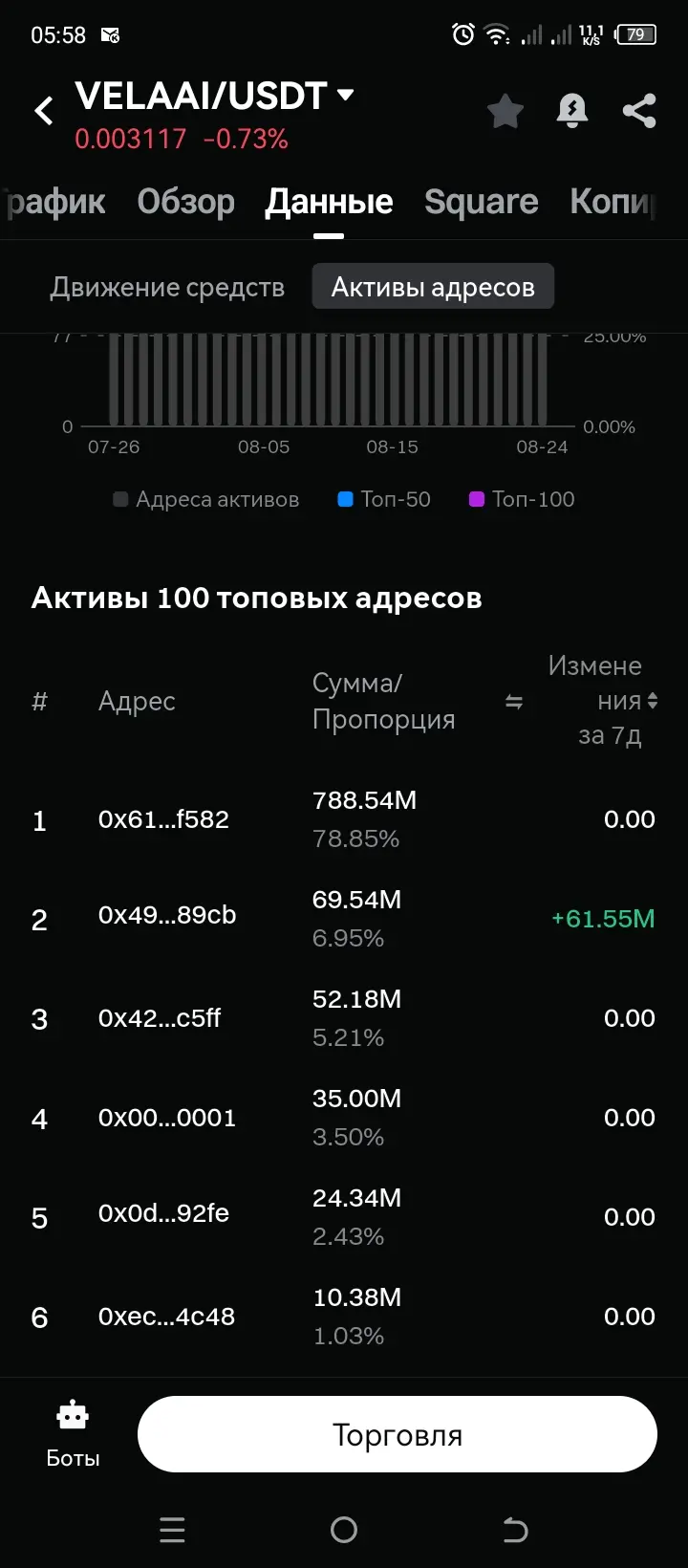The width and height of the screenshot is (688, 1568).
Task: Tap the back arrow icon
Action: 44,111
